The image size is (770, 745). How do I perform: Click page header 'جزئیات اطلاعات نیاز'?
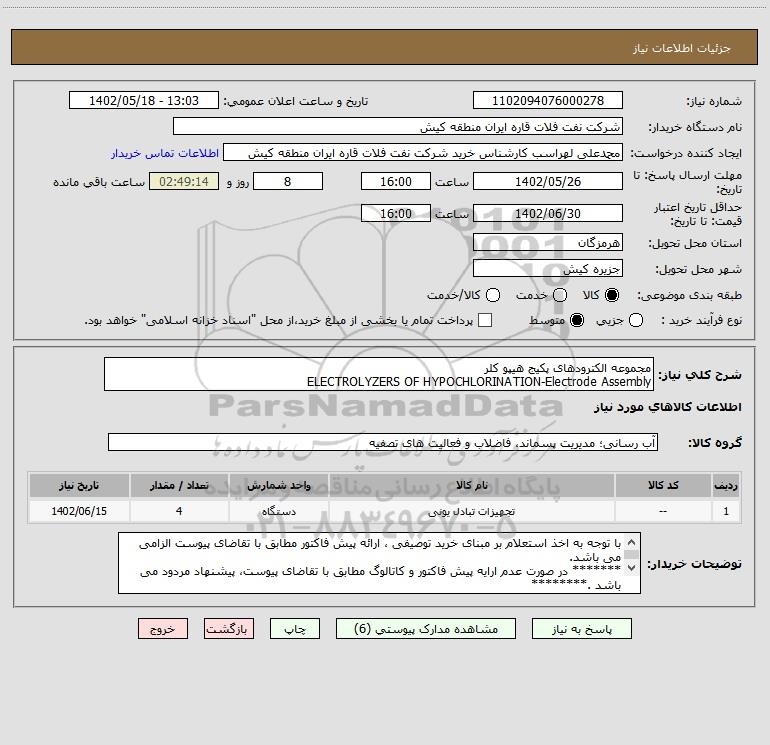(682, 48)
